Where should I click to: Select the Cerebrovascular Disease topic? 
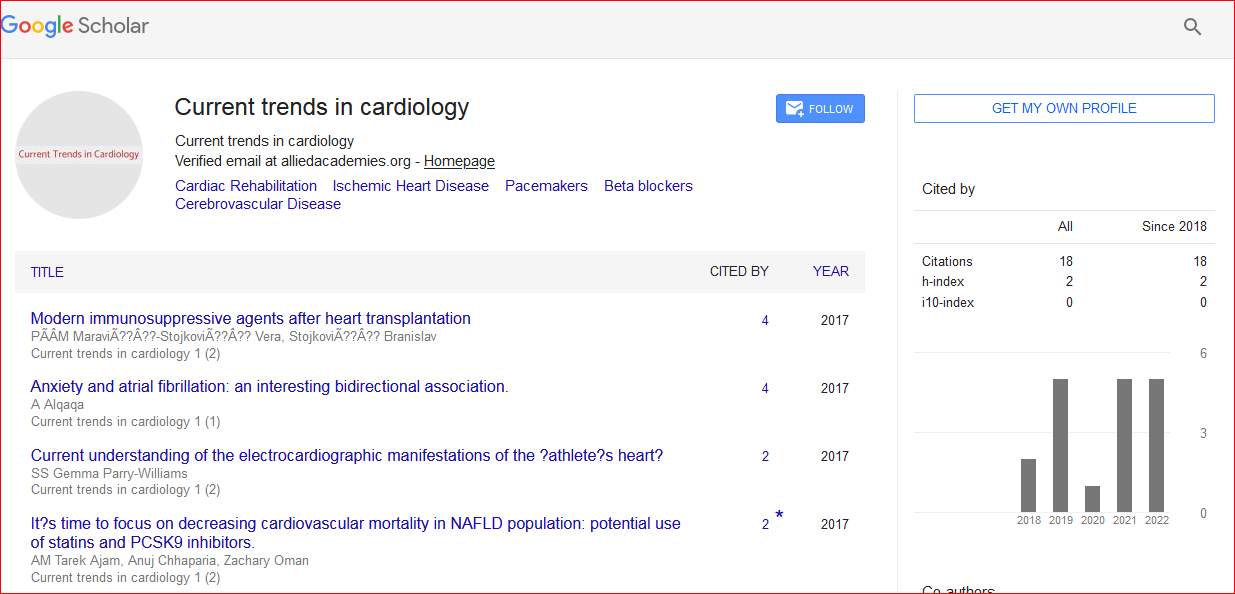258,204
